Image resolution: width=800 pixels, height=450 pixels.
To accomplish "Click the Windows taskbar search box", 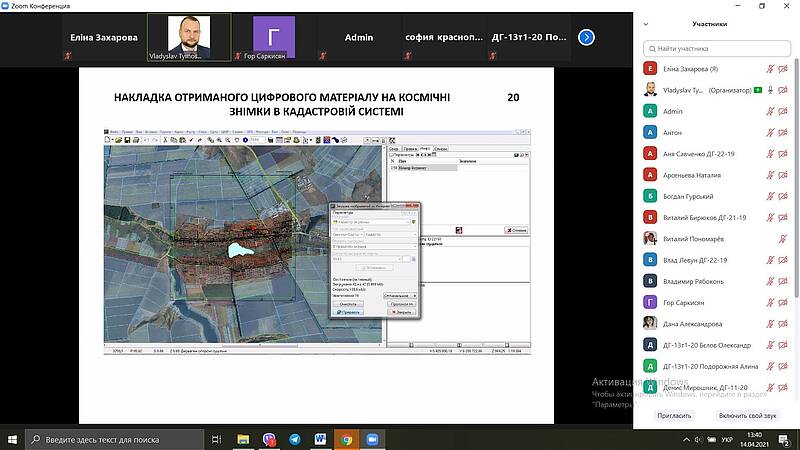I will click(x=114, y=439).
